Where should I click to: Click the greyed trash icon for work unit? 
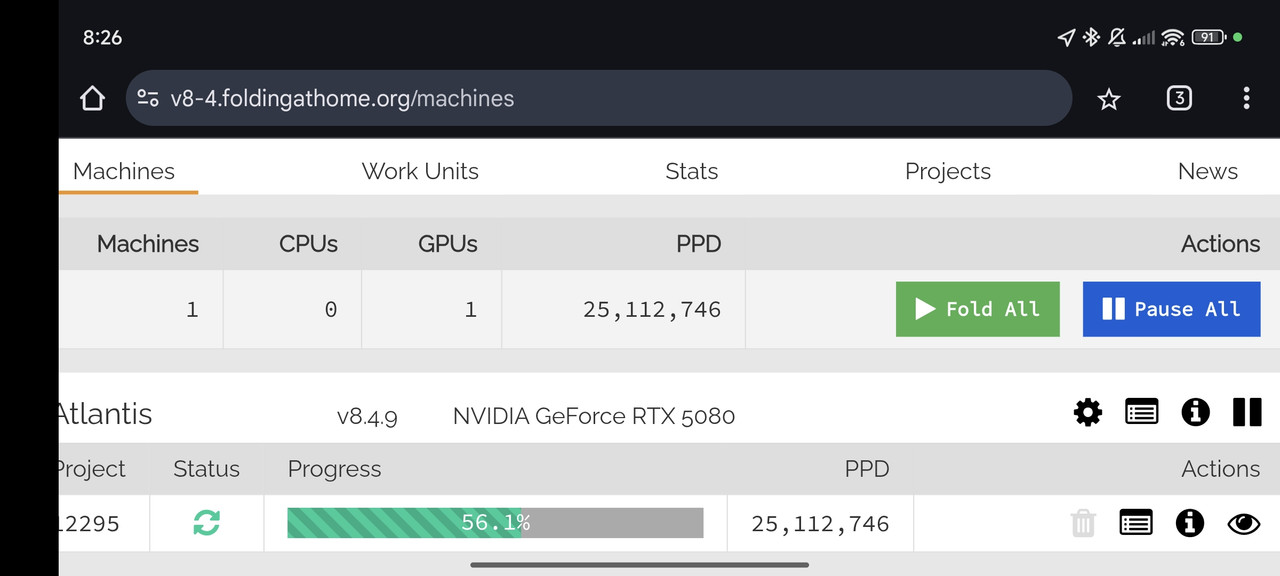point(1083,523)
